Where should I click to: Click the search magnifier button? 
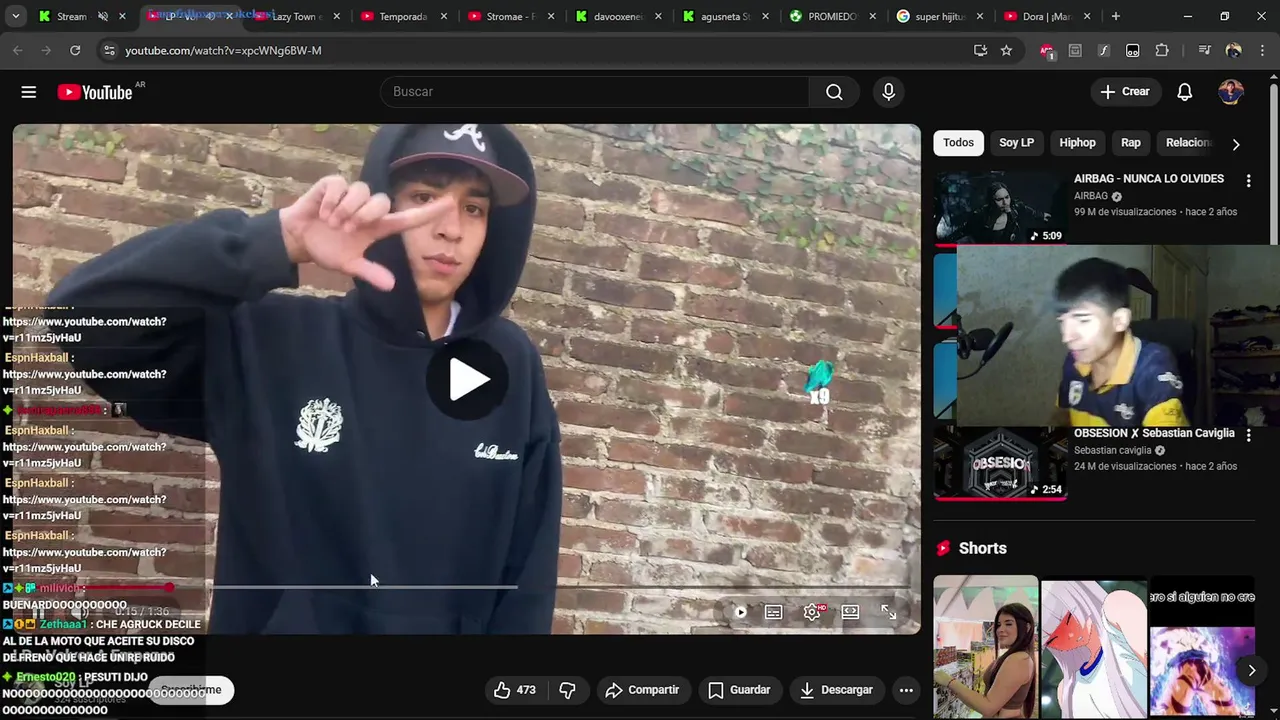point(834,92)
